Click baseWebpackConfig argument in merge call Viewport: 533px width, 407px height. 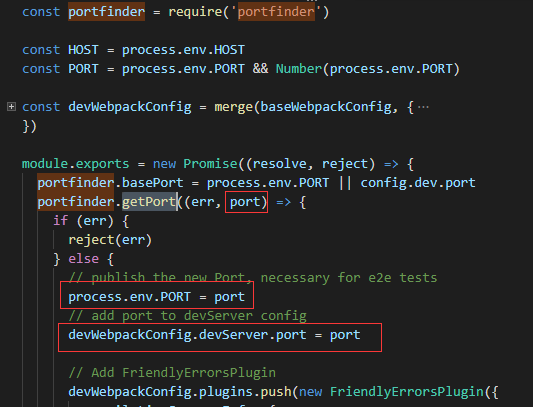326,107
